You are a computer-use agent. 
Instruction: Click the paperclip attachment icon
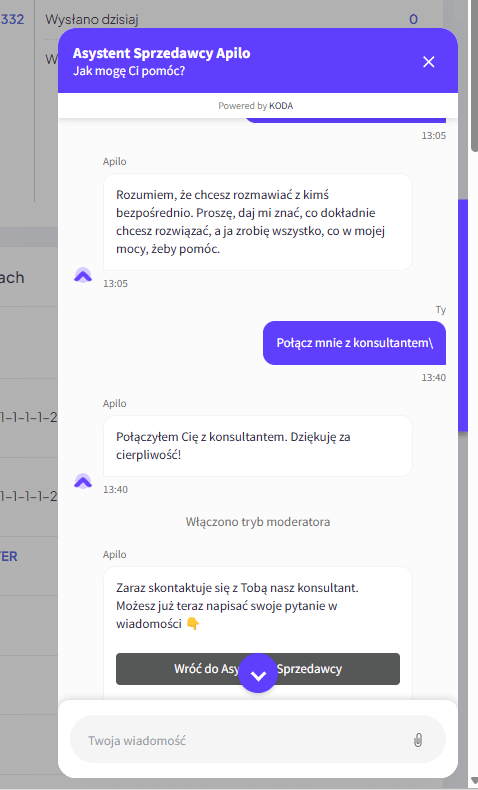point(418,740)
